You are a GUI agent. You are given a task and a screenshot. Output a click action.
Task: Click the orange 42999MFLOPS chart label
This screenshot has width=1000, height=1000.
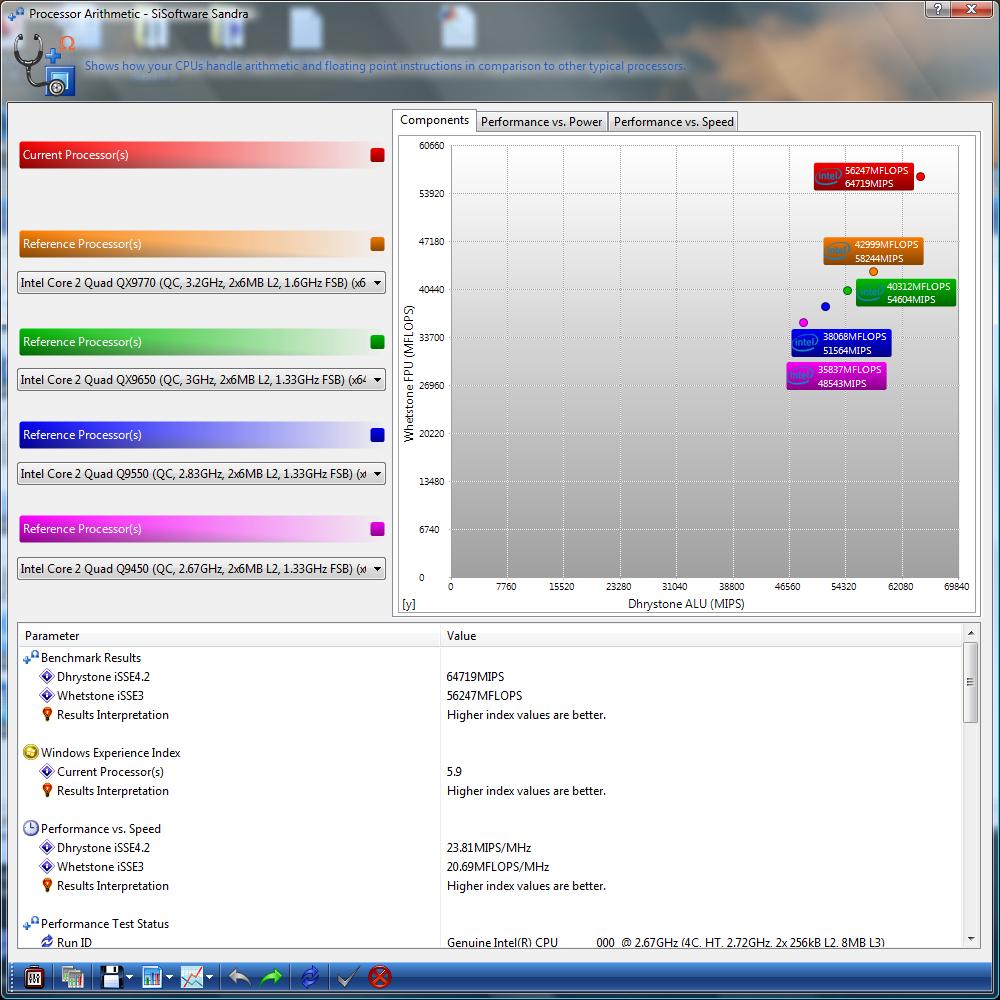point(873,251)
